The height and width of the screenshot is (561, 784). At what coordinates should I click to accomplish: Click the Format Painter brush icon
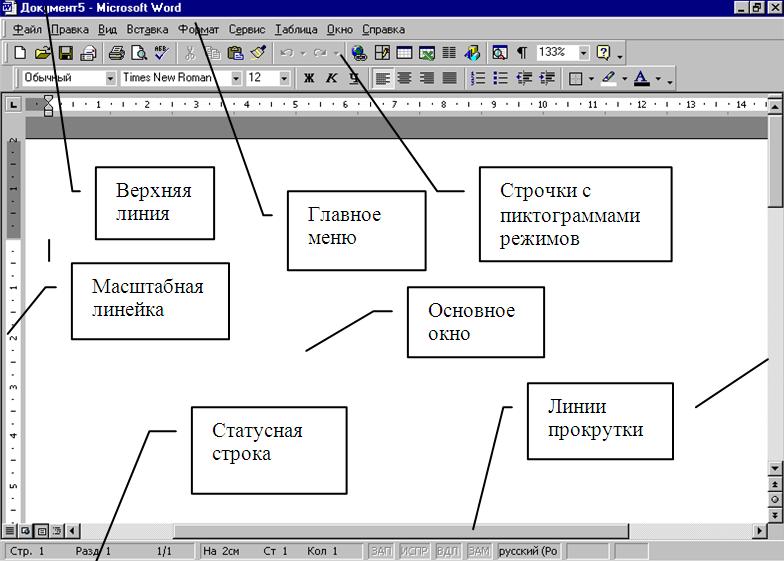258,53
